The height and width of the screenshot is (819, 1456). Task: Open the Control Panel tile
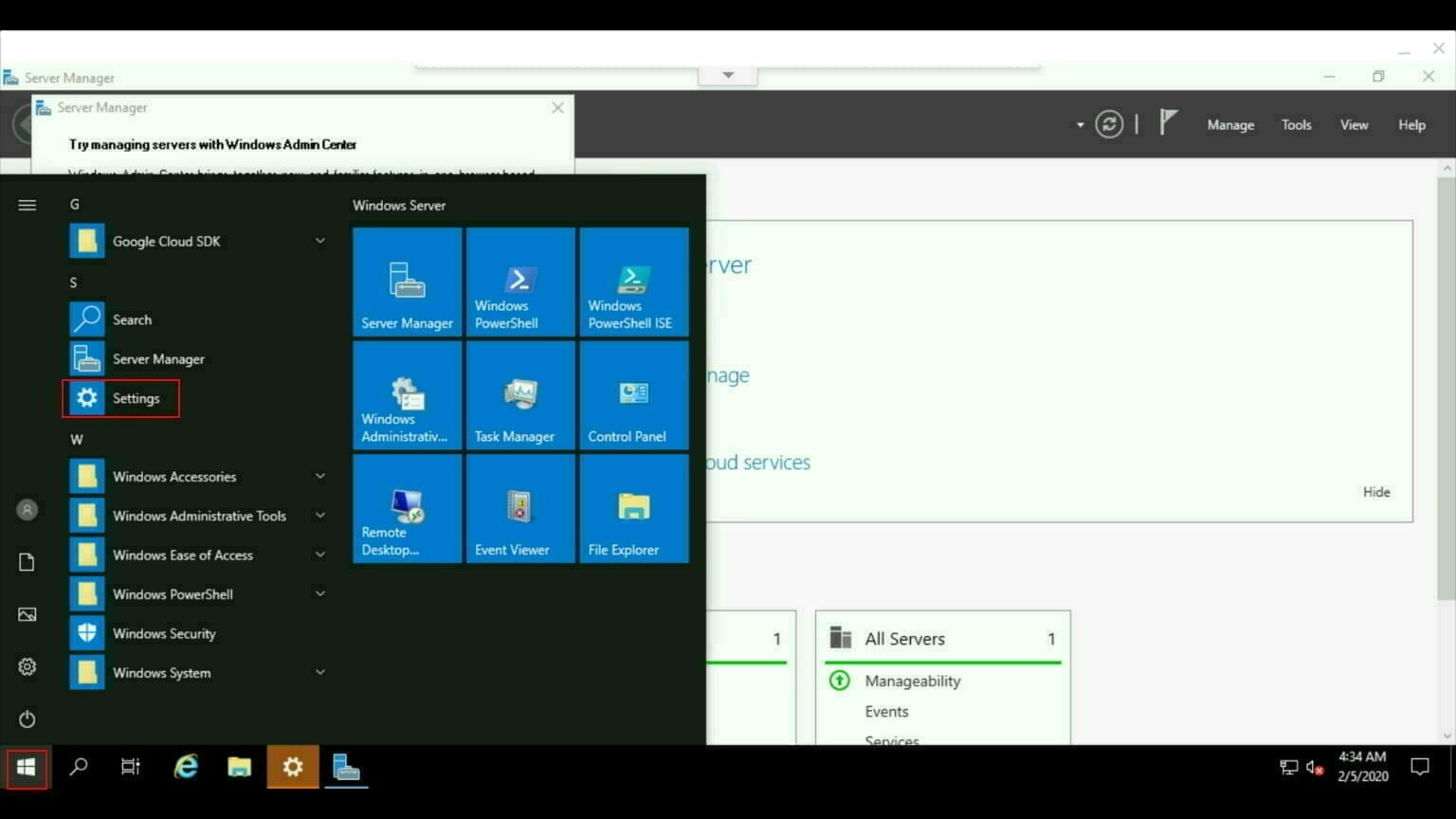(x=634, y=395)
